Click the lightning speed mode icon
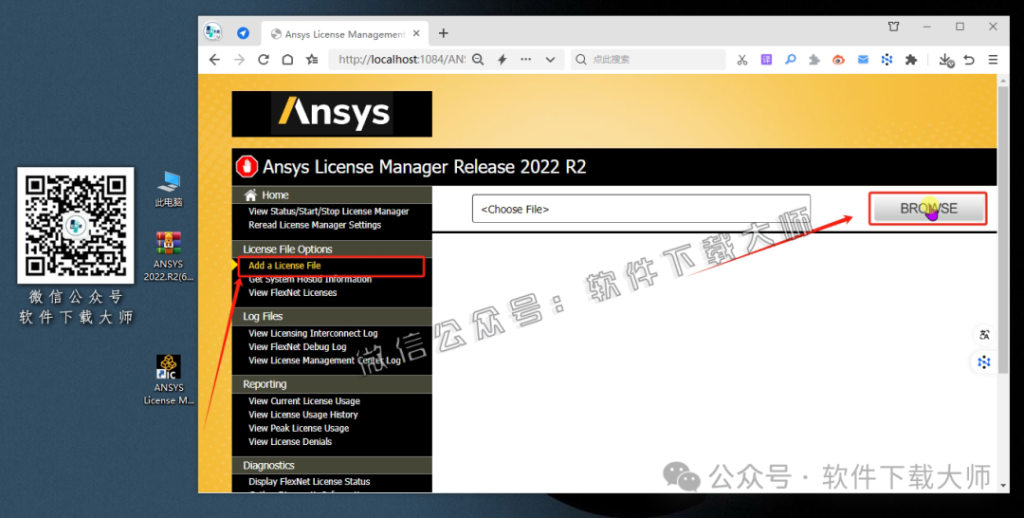 (502, 59)
